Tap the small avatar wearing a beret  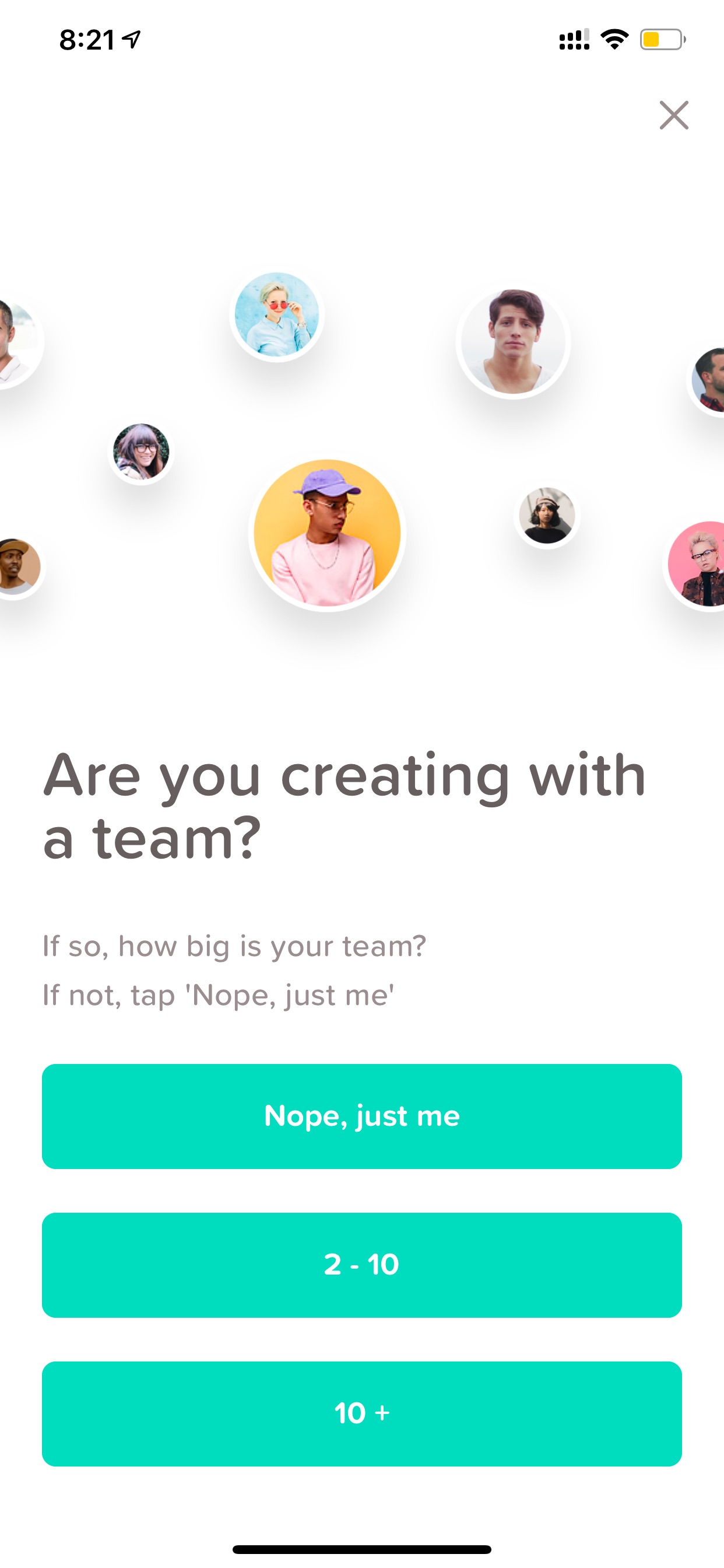546,516
